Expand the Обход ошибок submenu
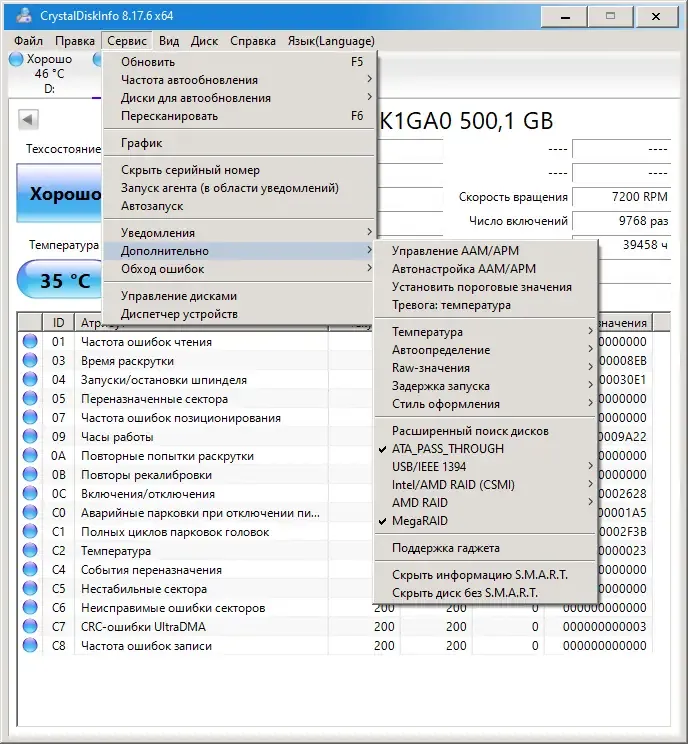This screenshot has height=744, width=688. pyautogui.click(x=239, y=269)
